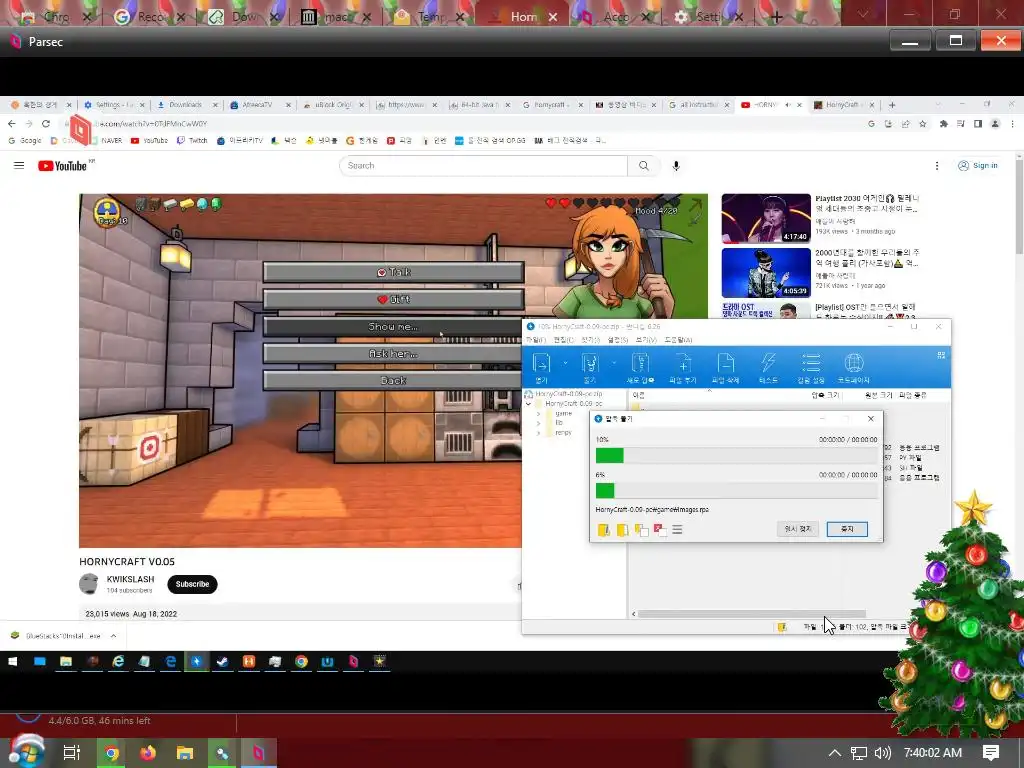This screenshot has width=1024, height=768.
Task: Click the YouTube Search input box
Action: point(483,166)
